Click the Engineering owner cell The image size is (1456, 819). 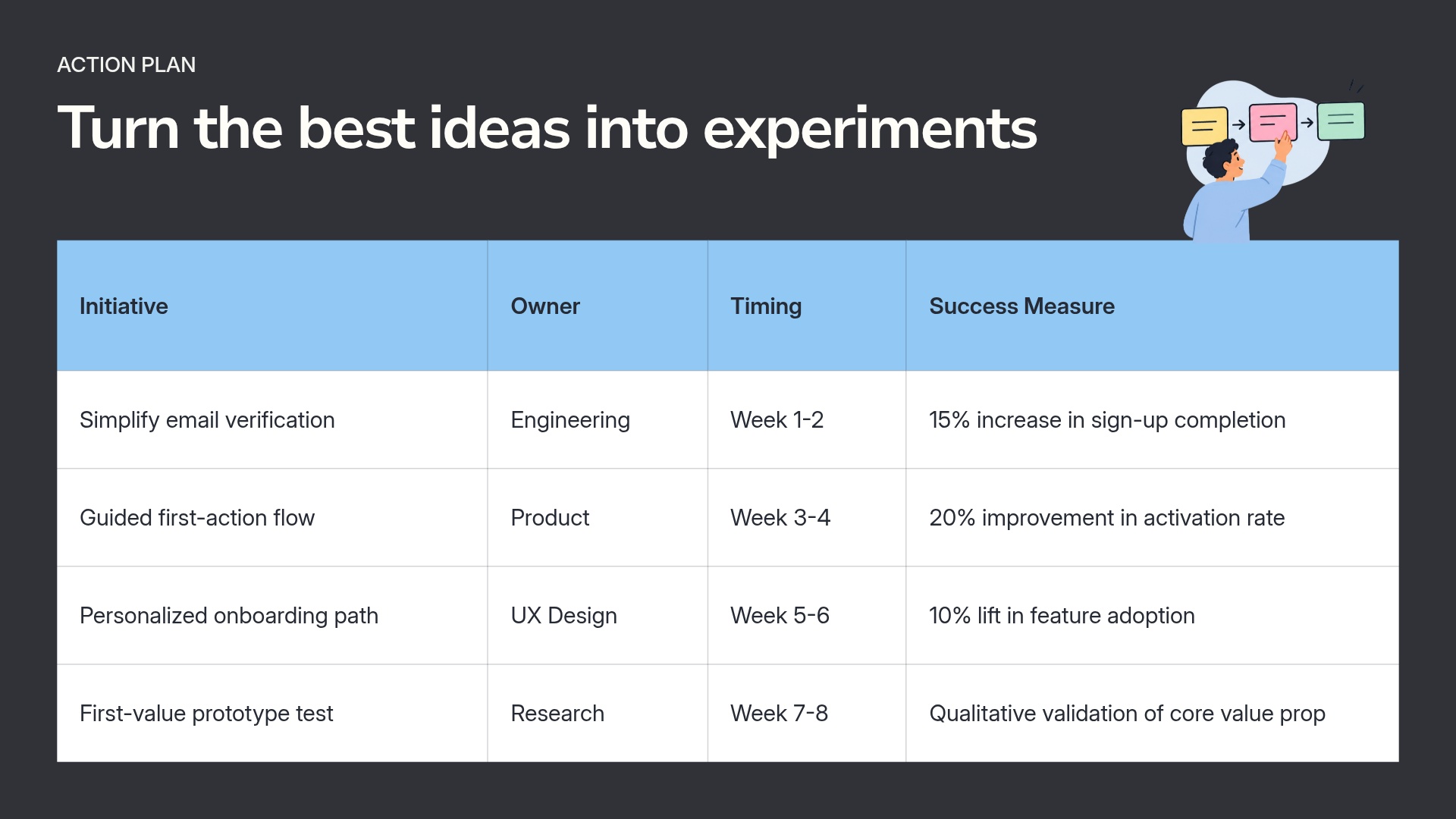point(598,420)
